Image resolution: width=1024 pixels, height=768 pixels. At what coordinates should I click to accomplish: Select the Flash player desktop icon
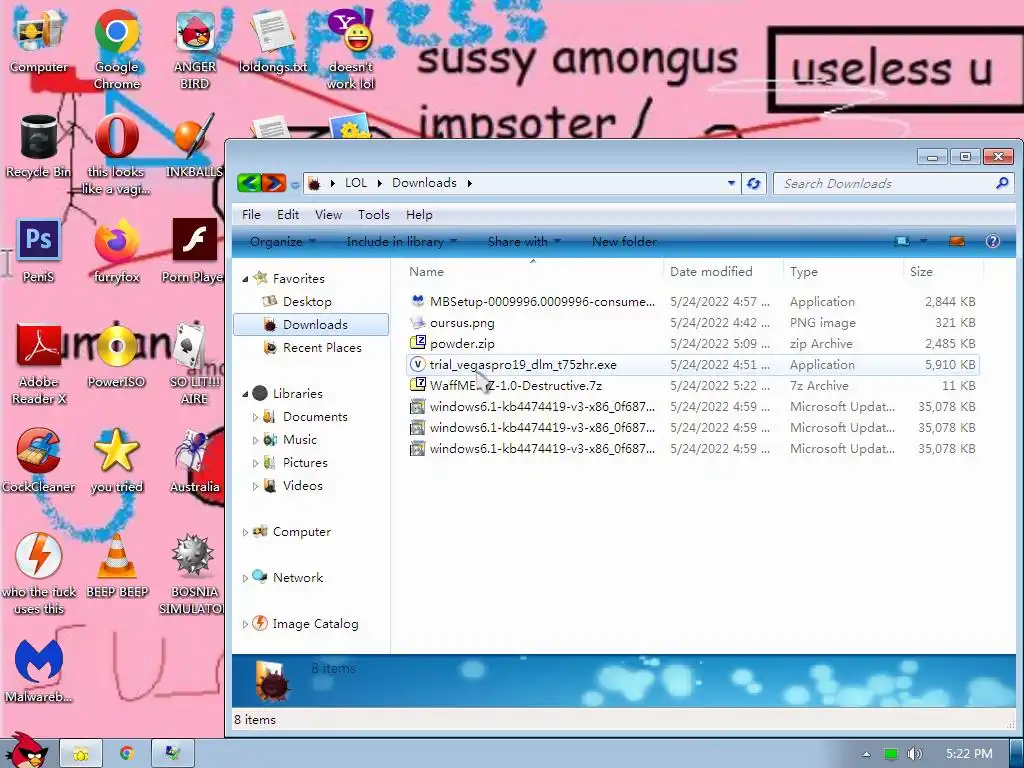pos(194,251)
